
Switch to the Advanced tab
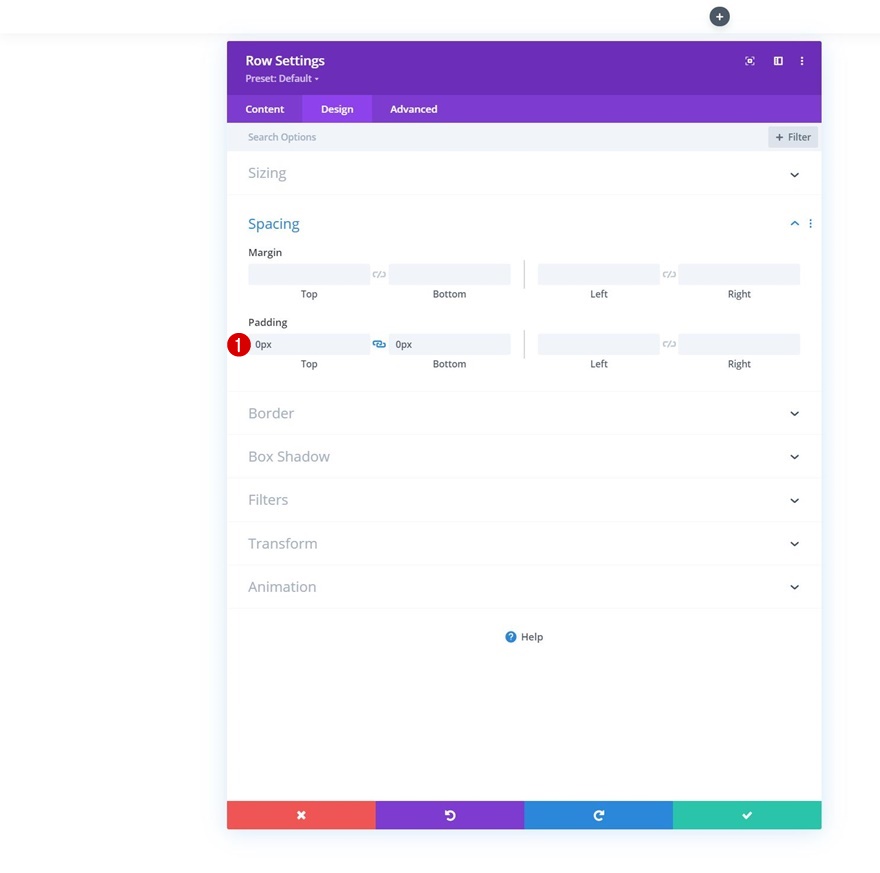(x=414, y=109)
